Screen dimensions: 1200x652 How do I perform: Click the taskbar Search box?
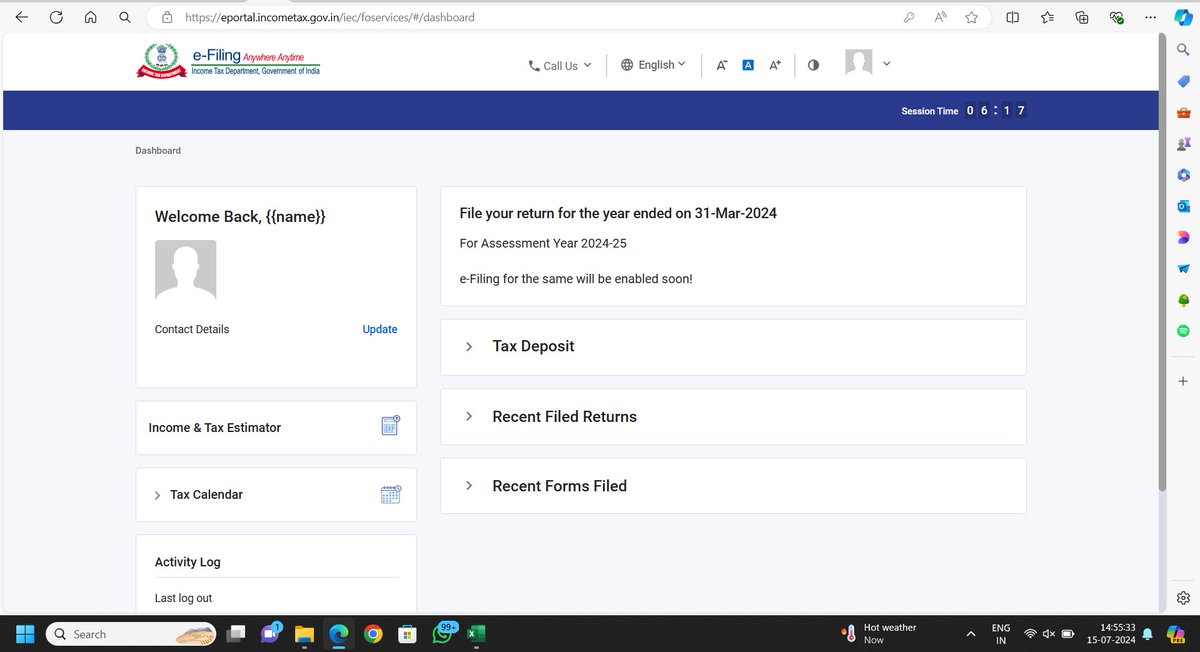[133, 634]
